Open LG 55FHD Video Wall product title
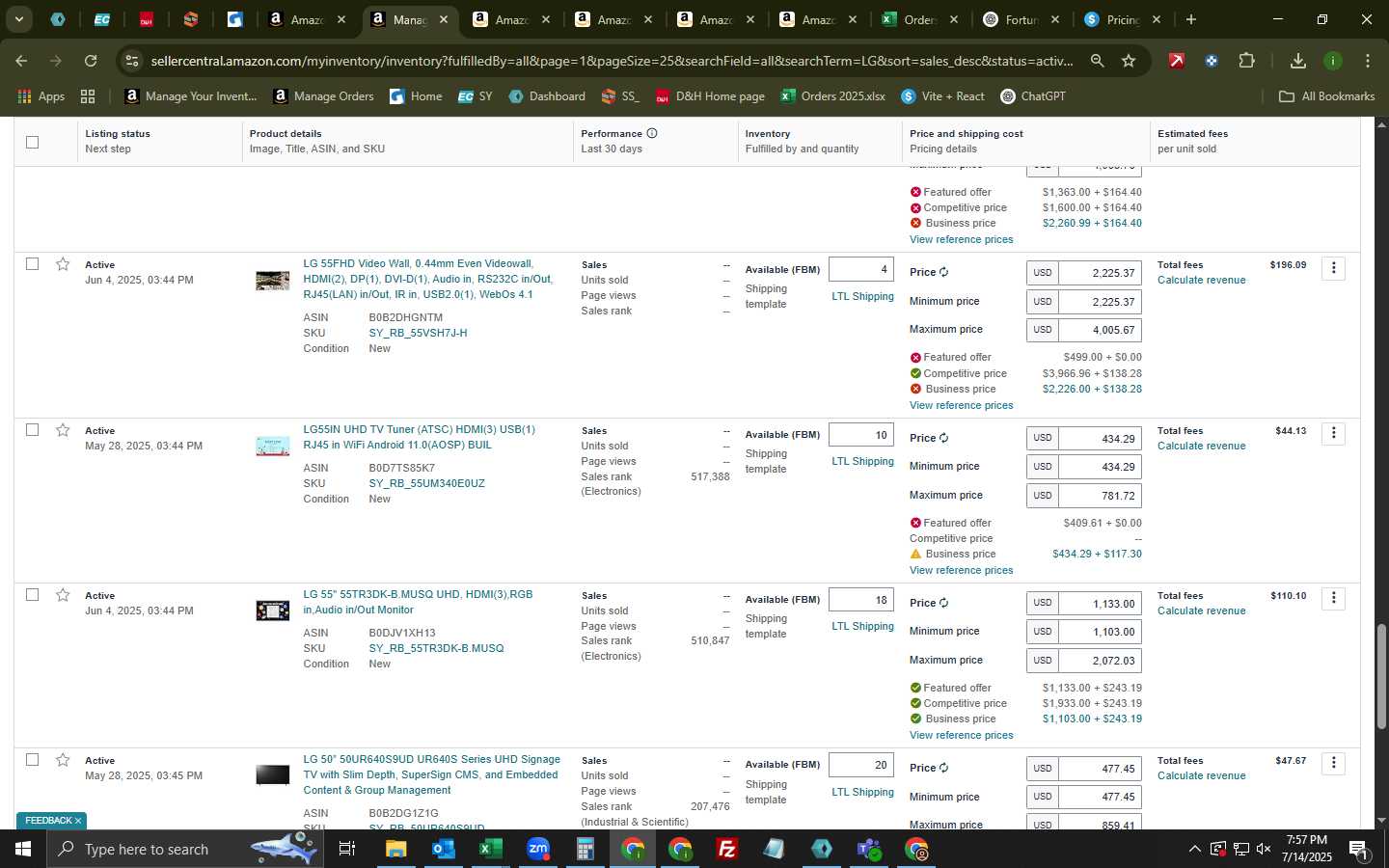This screenshot has width=1389, height=868. pyautogui.click(x=428, y=279)
